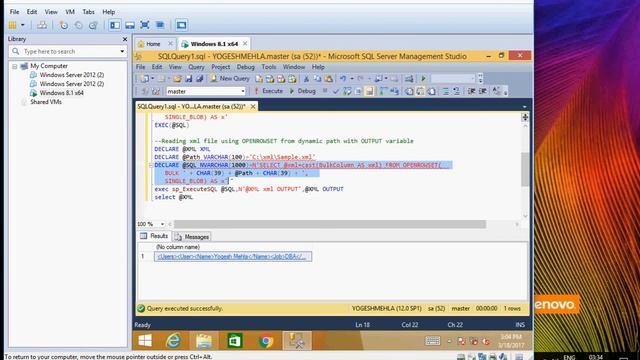Toggle the VMware thumbnail bar

(130, 25)
